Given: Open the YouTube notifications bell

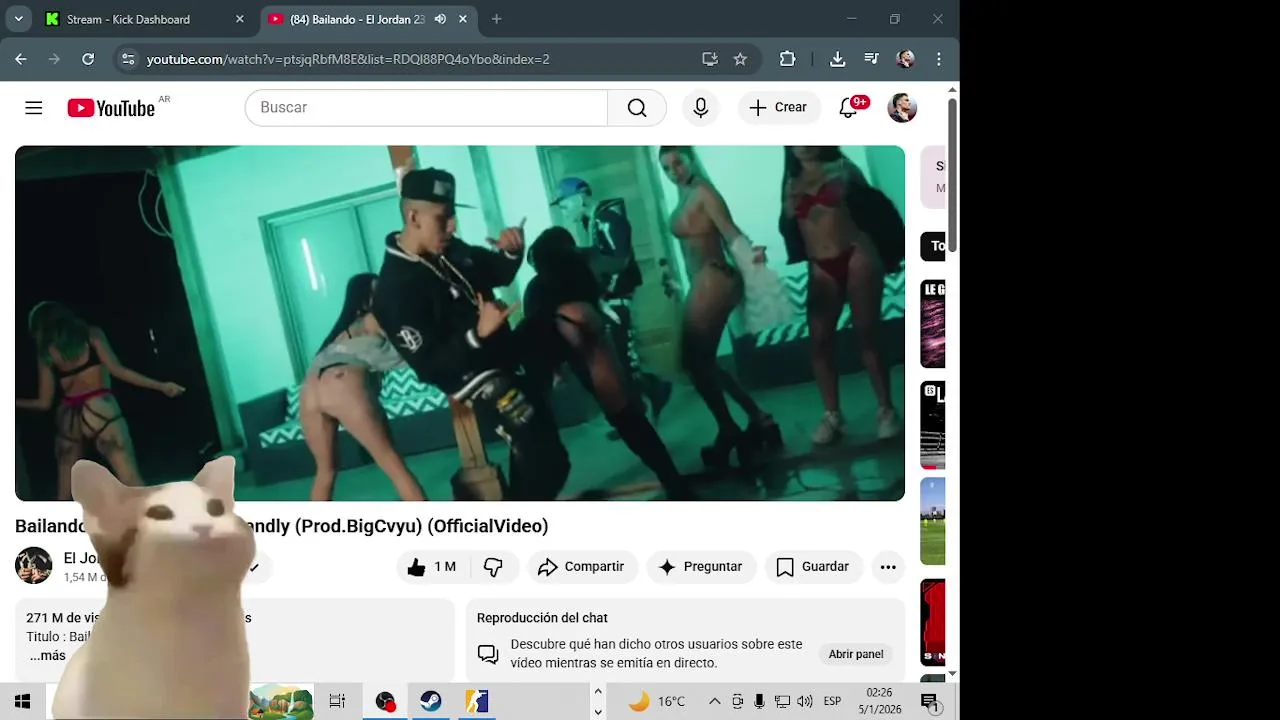Looking at the screenshot, I should pyautogui.click(x=849, y=108).
